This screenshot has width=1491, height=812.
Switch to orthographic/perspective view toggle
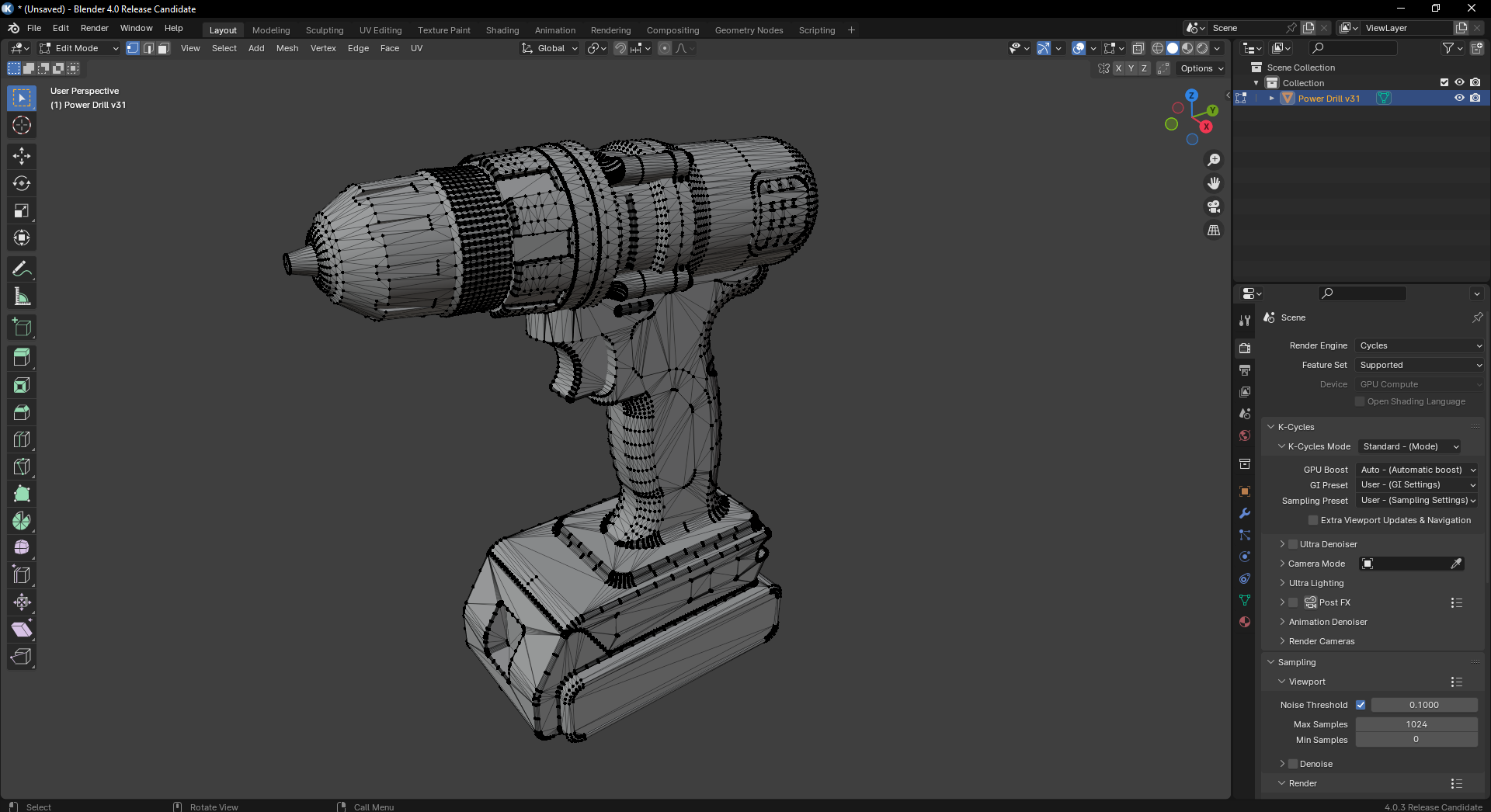coord(1213,231)
